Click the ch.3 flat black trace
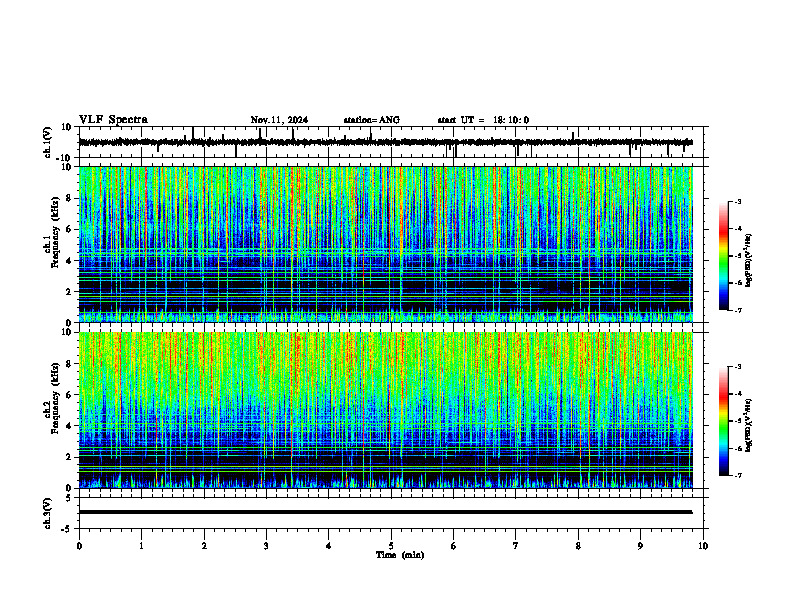 coord(385,512)
